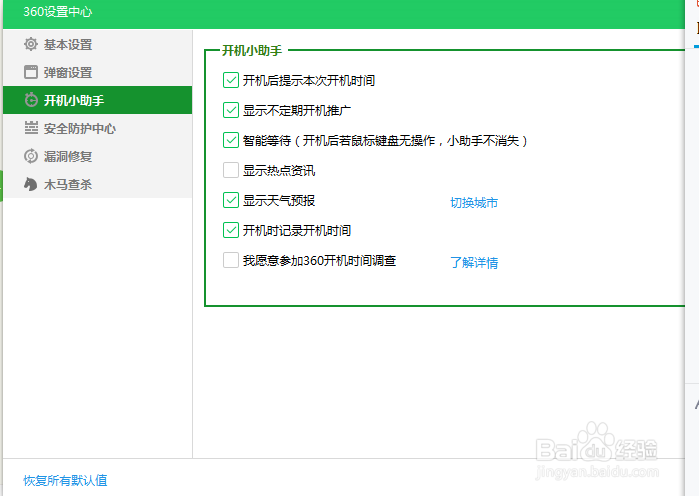Screen dimensions: 699x496
Task: Open the 了解详情 link
Action: point(474,262)
